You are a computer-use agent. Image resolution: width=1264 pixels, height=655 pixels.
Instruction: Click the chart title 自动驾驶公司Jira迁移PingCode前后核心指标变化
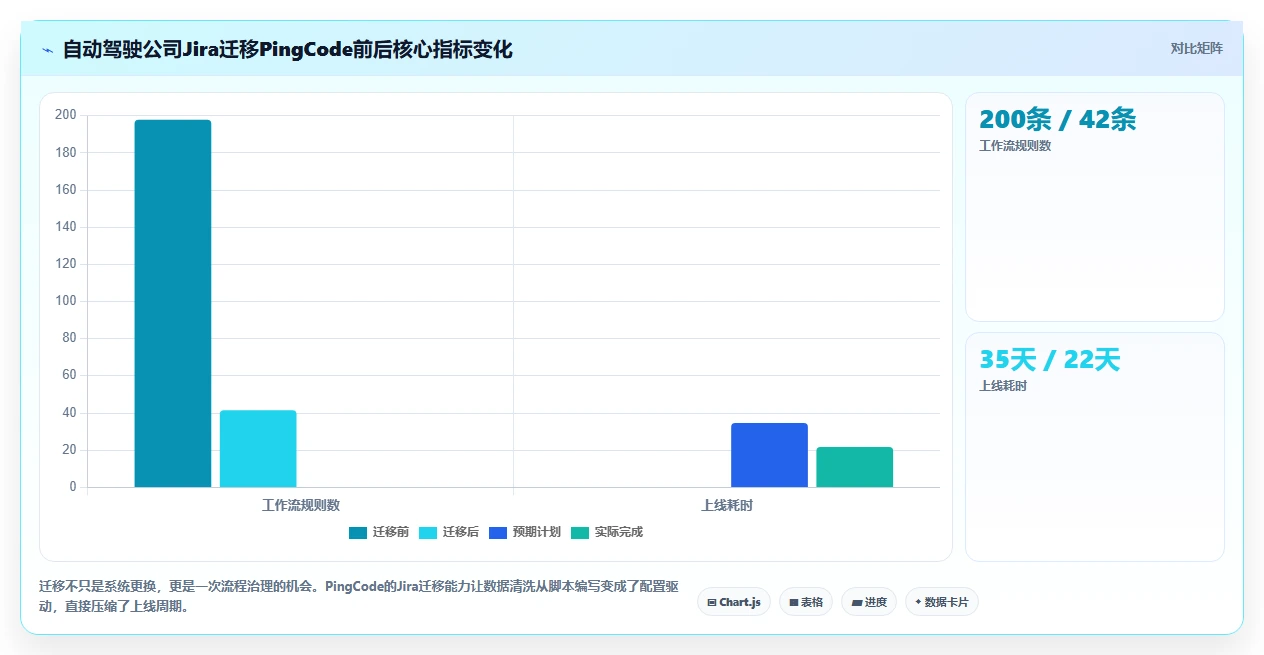tap(288, 50)
